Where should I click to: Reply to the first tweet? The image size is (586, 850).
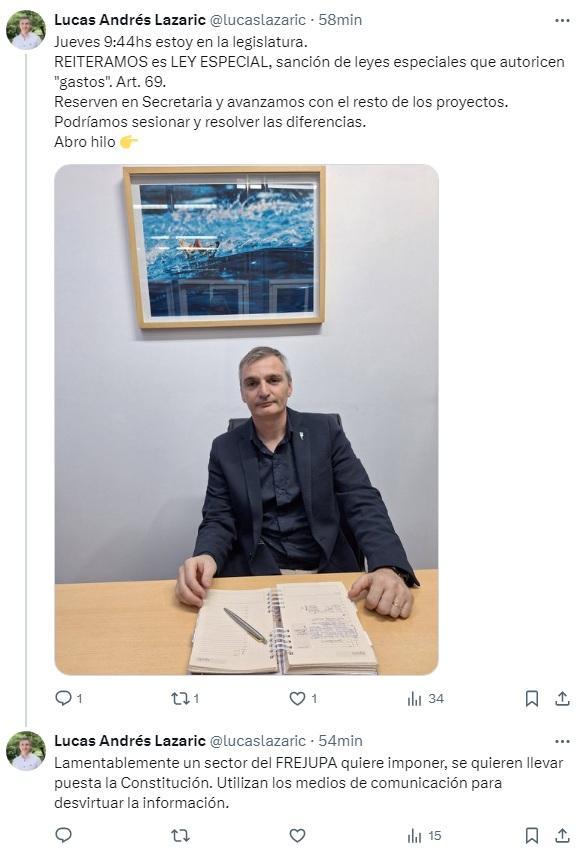tap(64, 698)
